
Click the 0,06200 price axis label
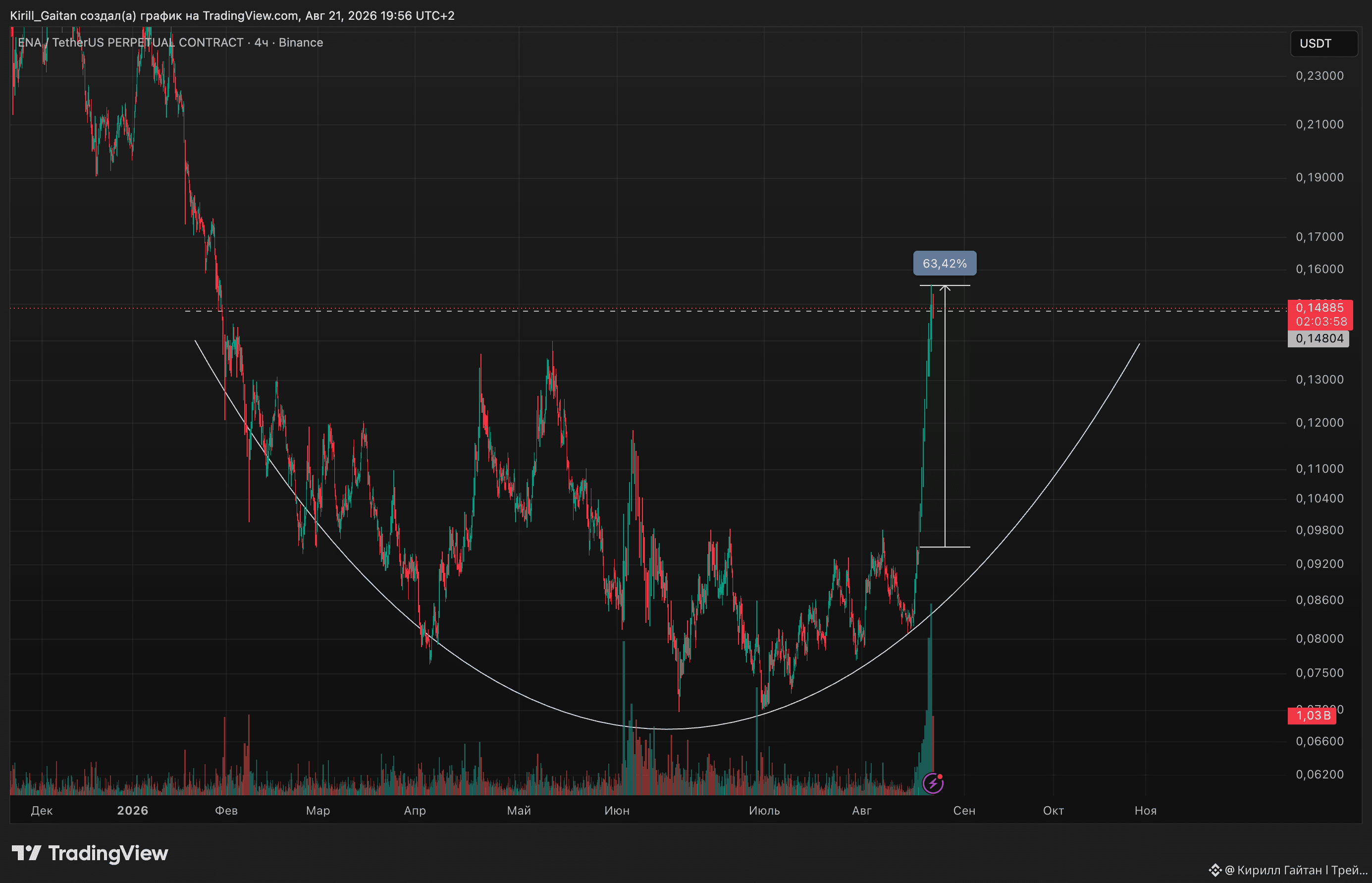pos(1320,774)
